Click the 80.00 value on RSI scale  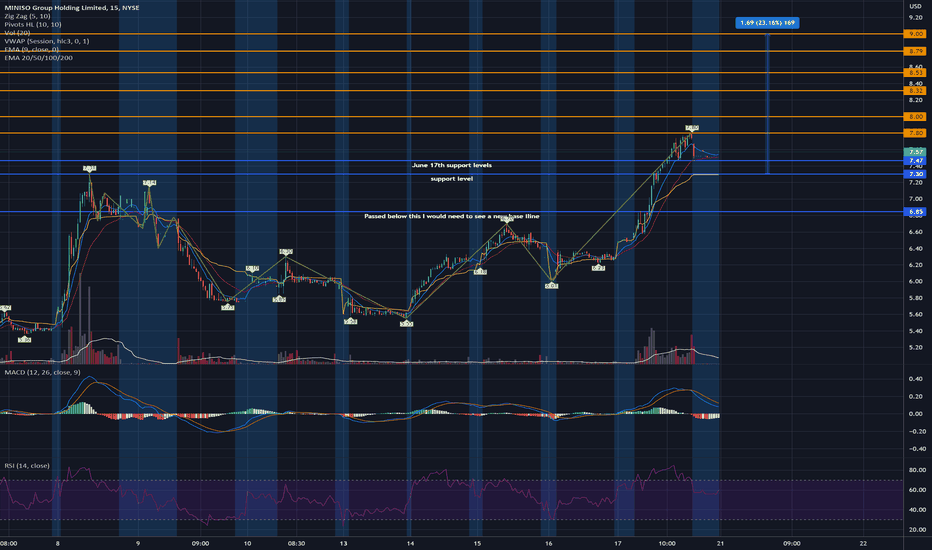click(x=917, y=470)
